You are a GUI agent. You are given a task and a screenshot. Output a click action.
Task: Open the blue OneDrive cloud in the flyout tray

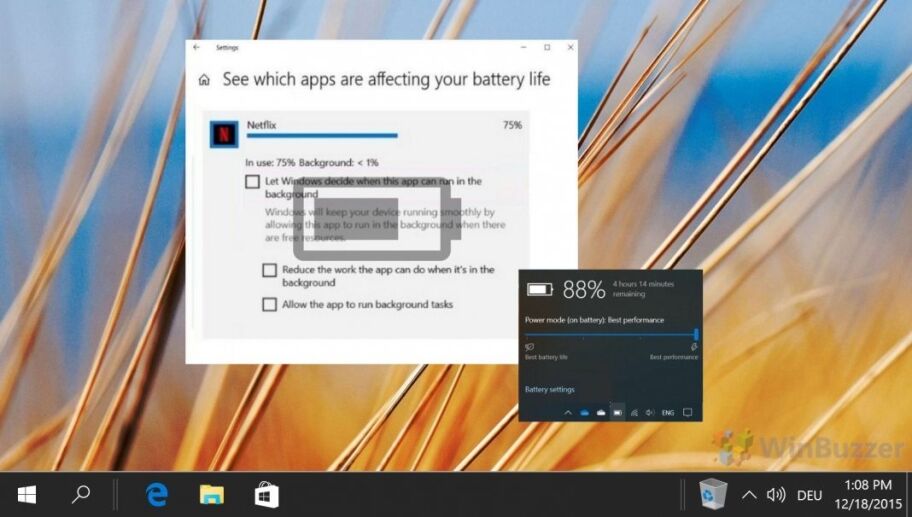[x=585, y=412]
